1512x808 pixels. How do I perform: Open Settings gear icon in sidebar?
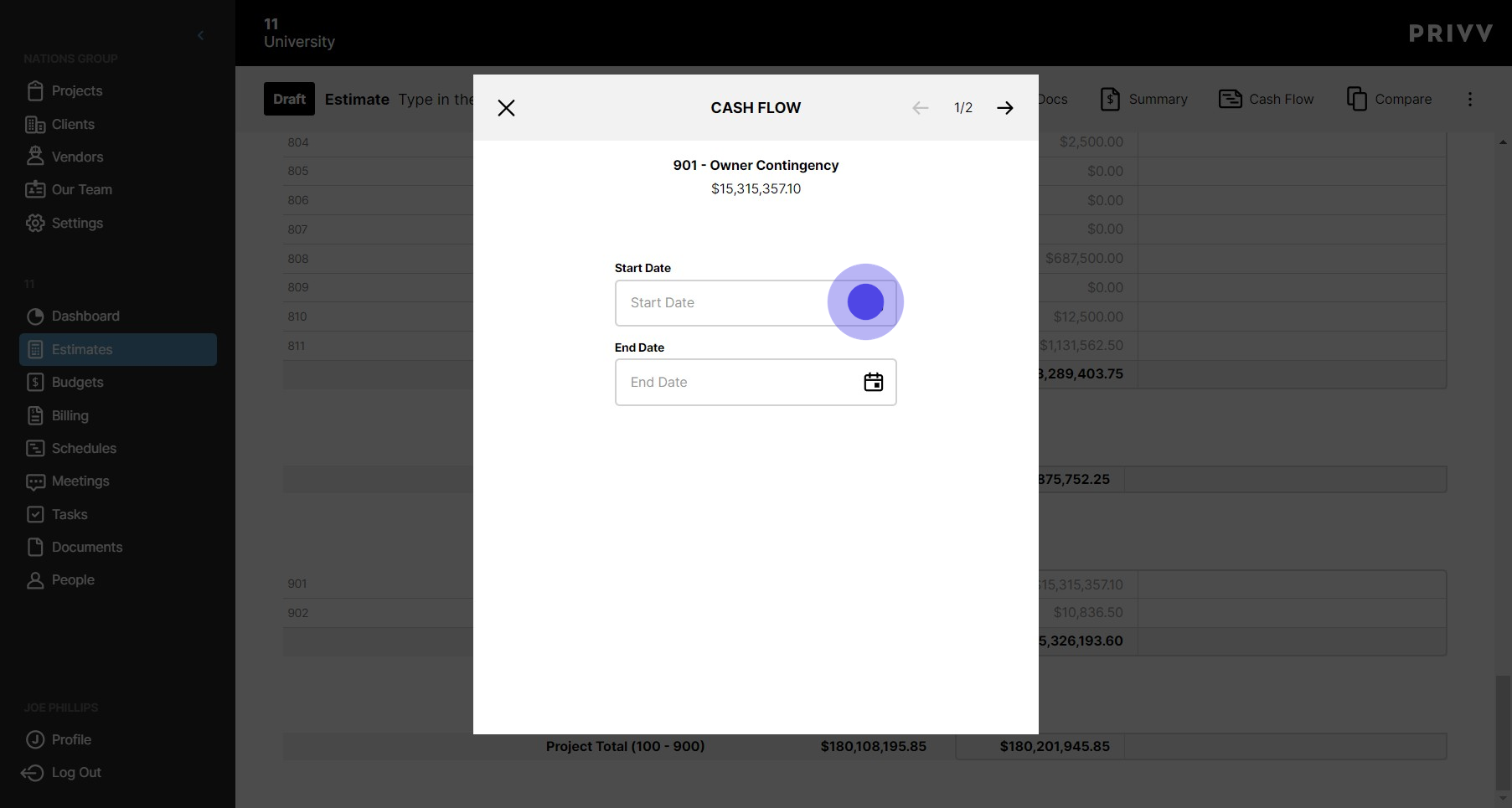tap(35, 223)
